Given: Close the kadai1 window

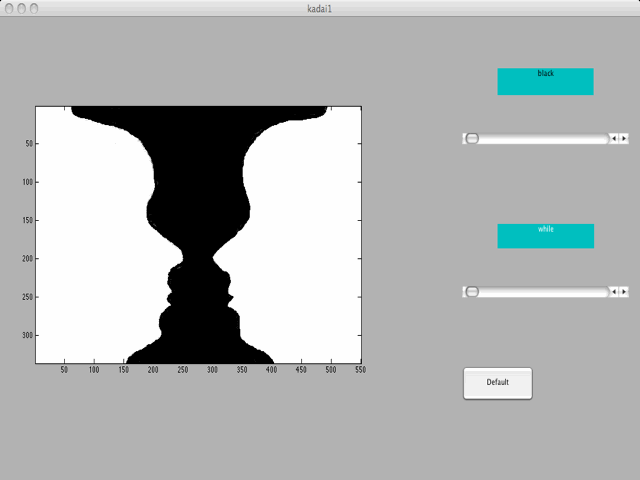Looking at the screenshot, I should click(9, 8).
